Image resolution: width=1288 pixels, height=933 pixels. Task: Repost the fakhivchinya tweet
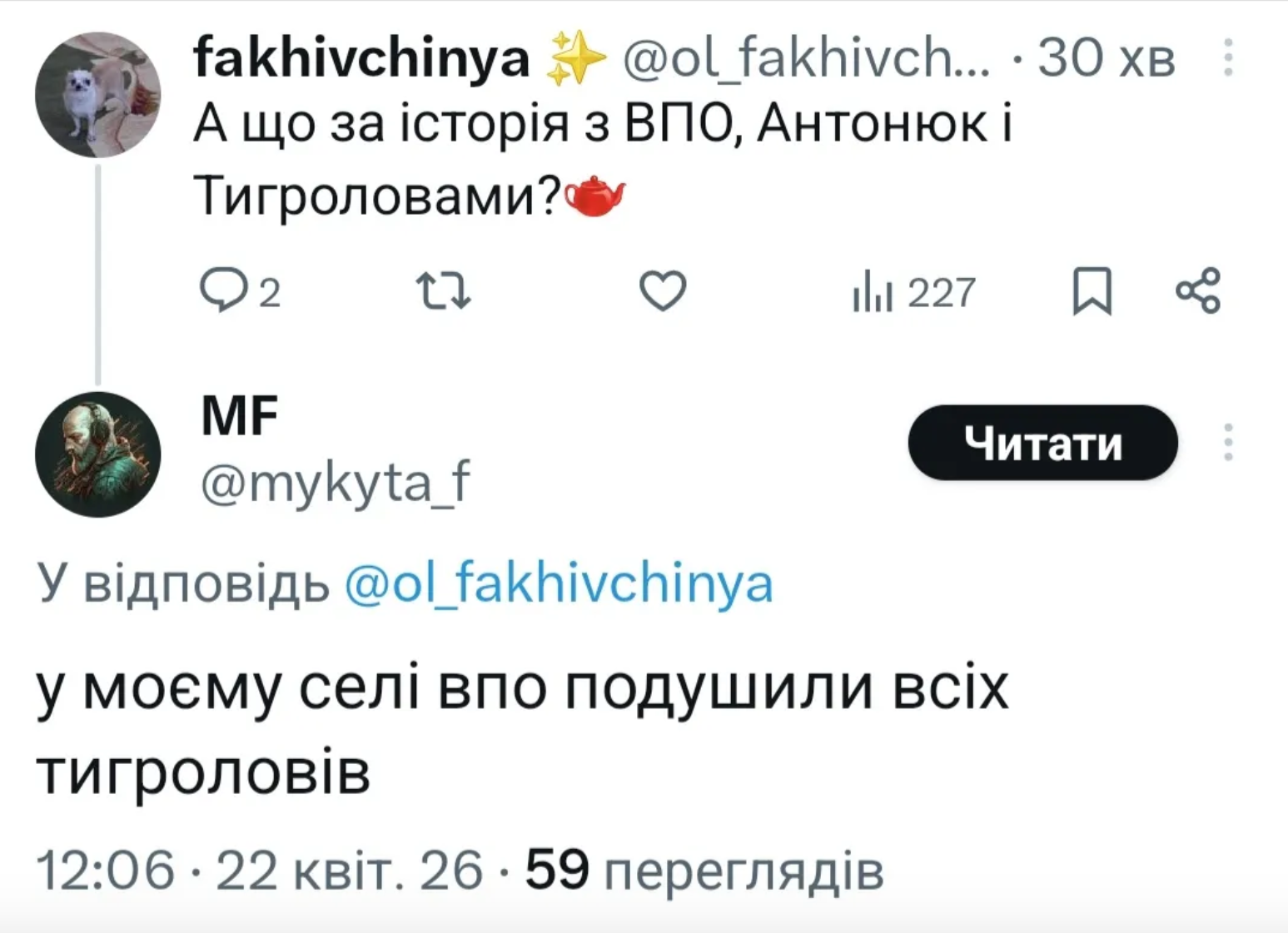point(443,291)
